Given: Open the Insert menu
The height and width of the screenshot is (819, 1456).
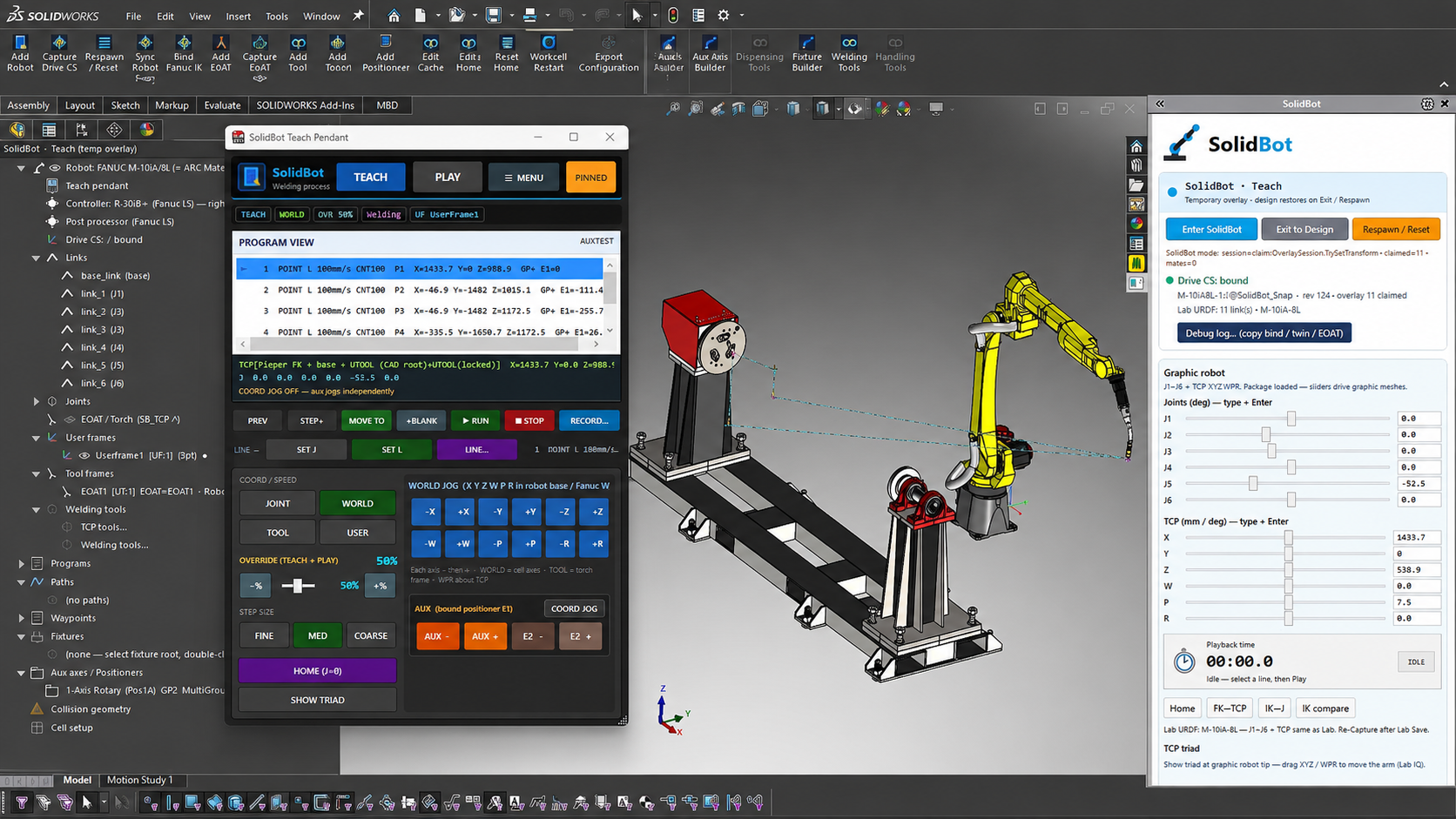Looking at the screenshot, I should [238, 16].
